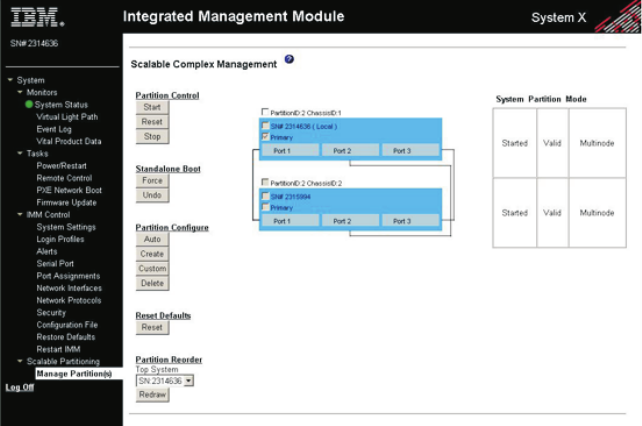This screenshot has width=642, height=426.
Task: Open Vital Product Data
Action: click(69, 141)
